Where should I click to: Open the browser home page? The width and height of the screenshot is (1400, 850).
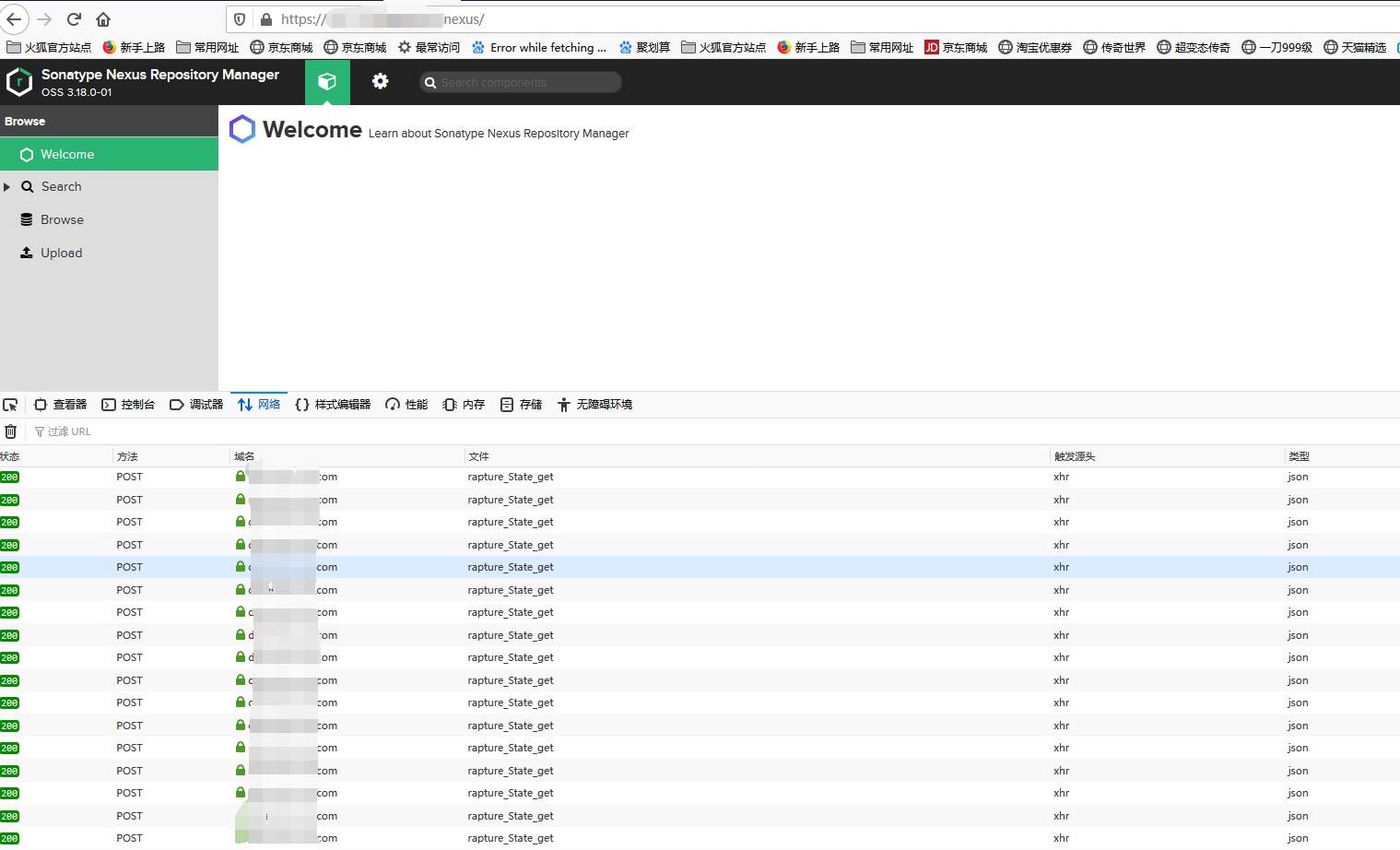[x=104, y=18]
